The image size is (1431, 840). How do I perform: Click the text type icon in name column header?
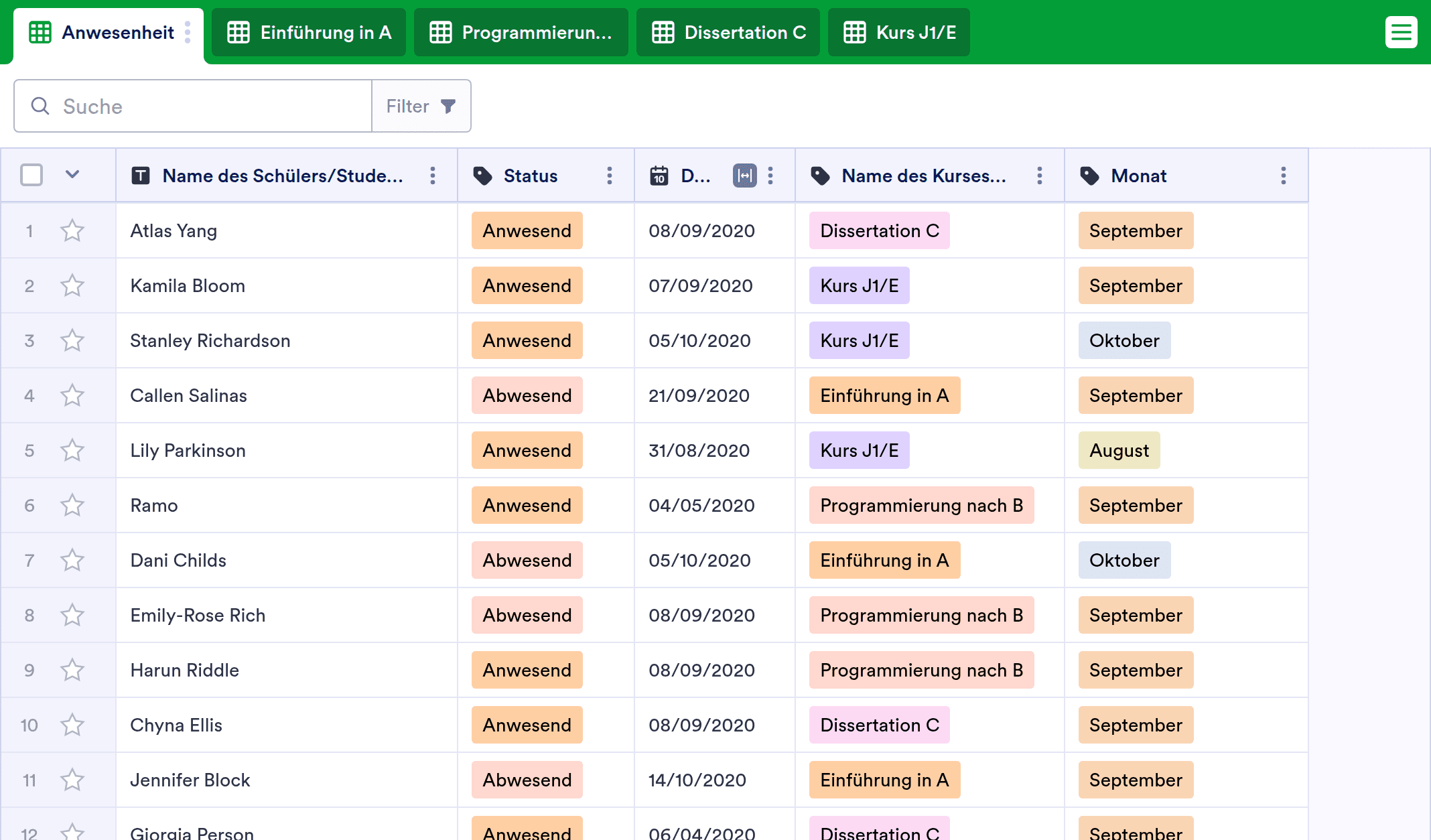(x=140, y=176)
